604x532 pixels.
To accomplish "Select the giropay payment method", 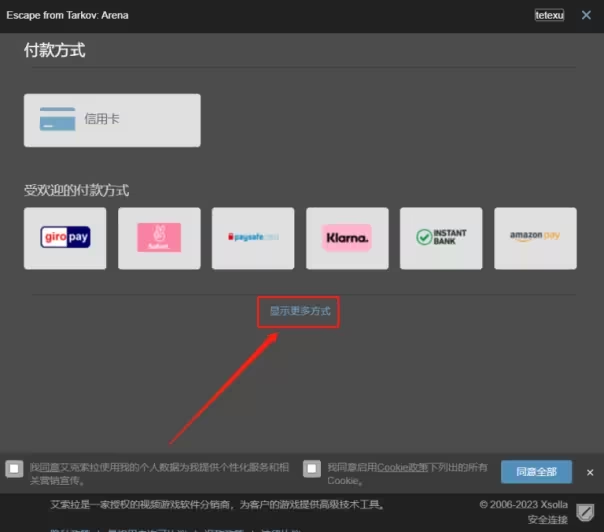I will point(65,238).
